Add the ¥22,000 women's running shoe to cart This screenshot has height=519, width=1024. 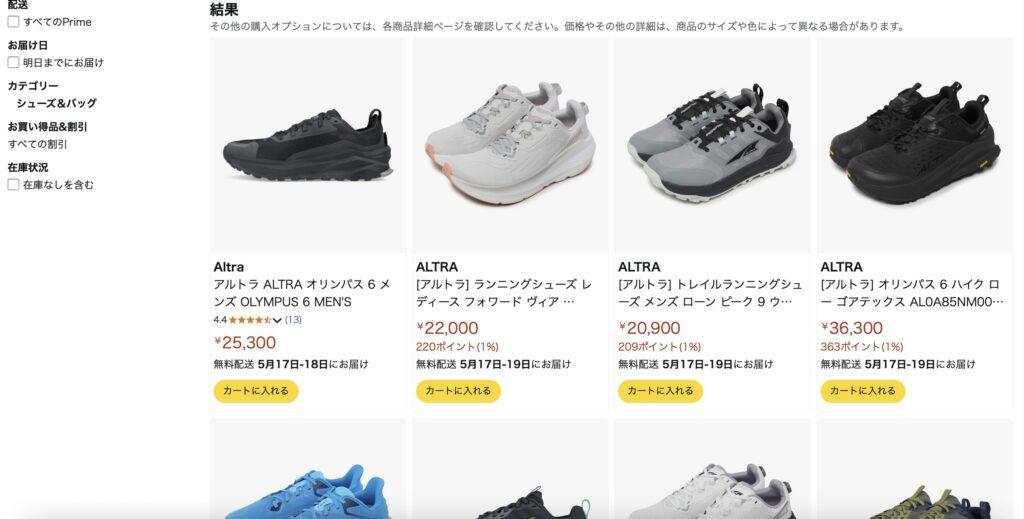(458, 391)
